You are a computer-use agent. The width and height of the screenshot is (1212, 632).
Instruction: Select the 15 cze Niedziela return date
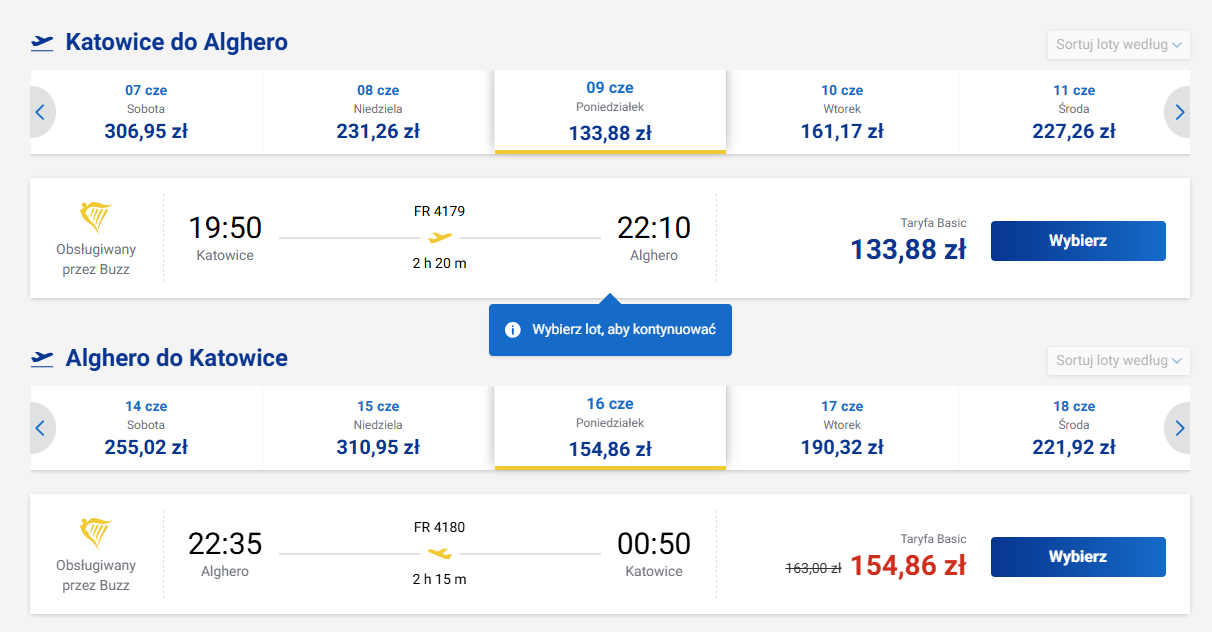[378, 427]
